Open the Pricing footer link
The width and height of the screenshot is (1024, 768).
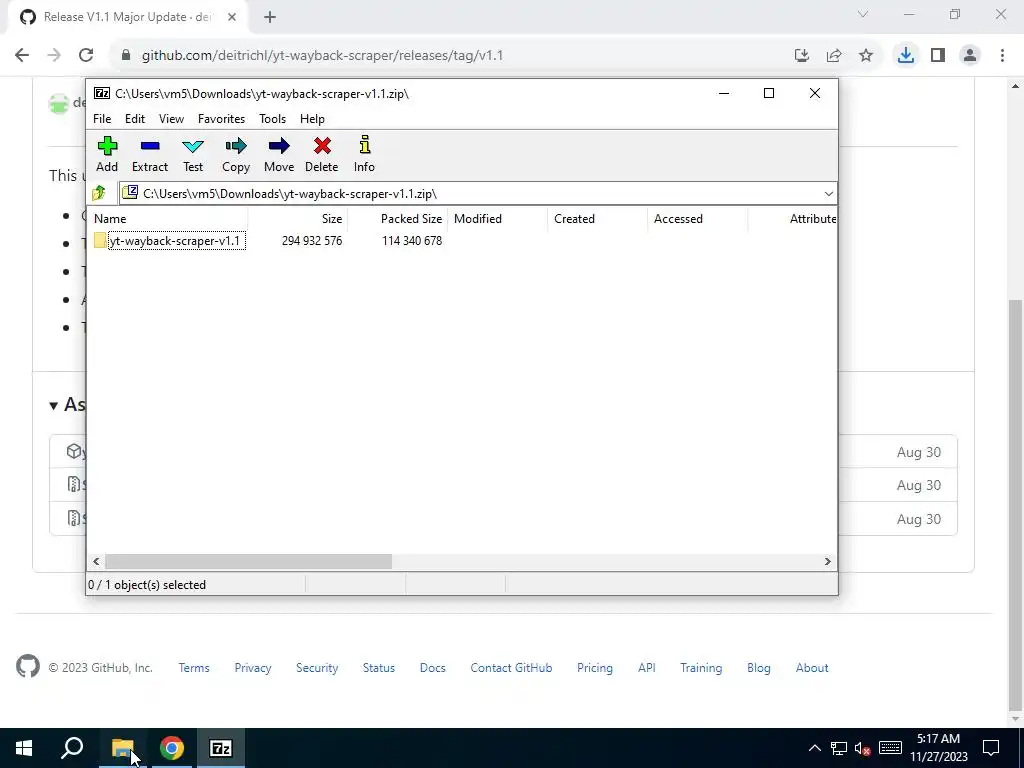pos(595,667)
